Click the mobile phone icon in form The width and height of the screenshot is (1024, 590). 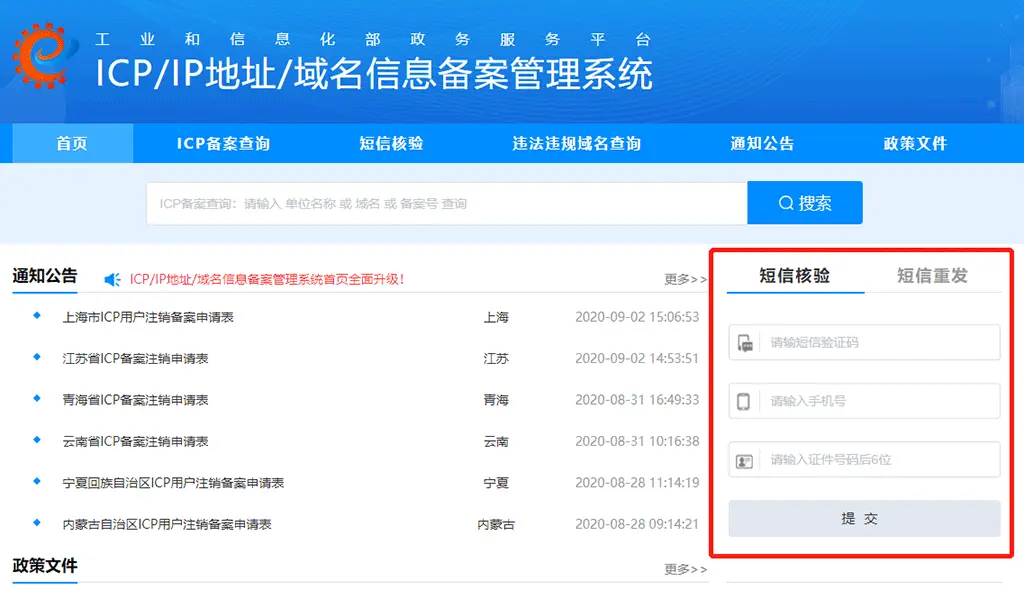click(x=744, y=402)
